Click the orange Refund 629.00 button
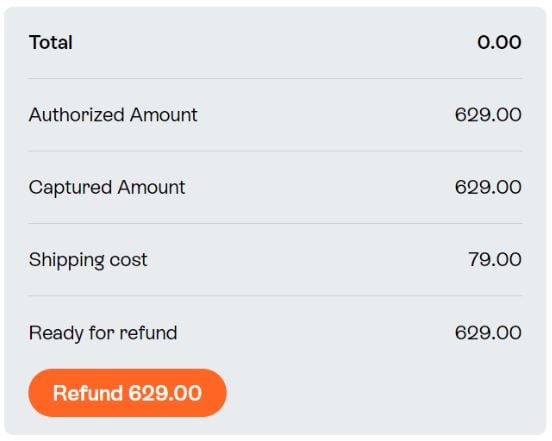 click(x=127, y=393)
